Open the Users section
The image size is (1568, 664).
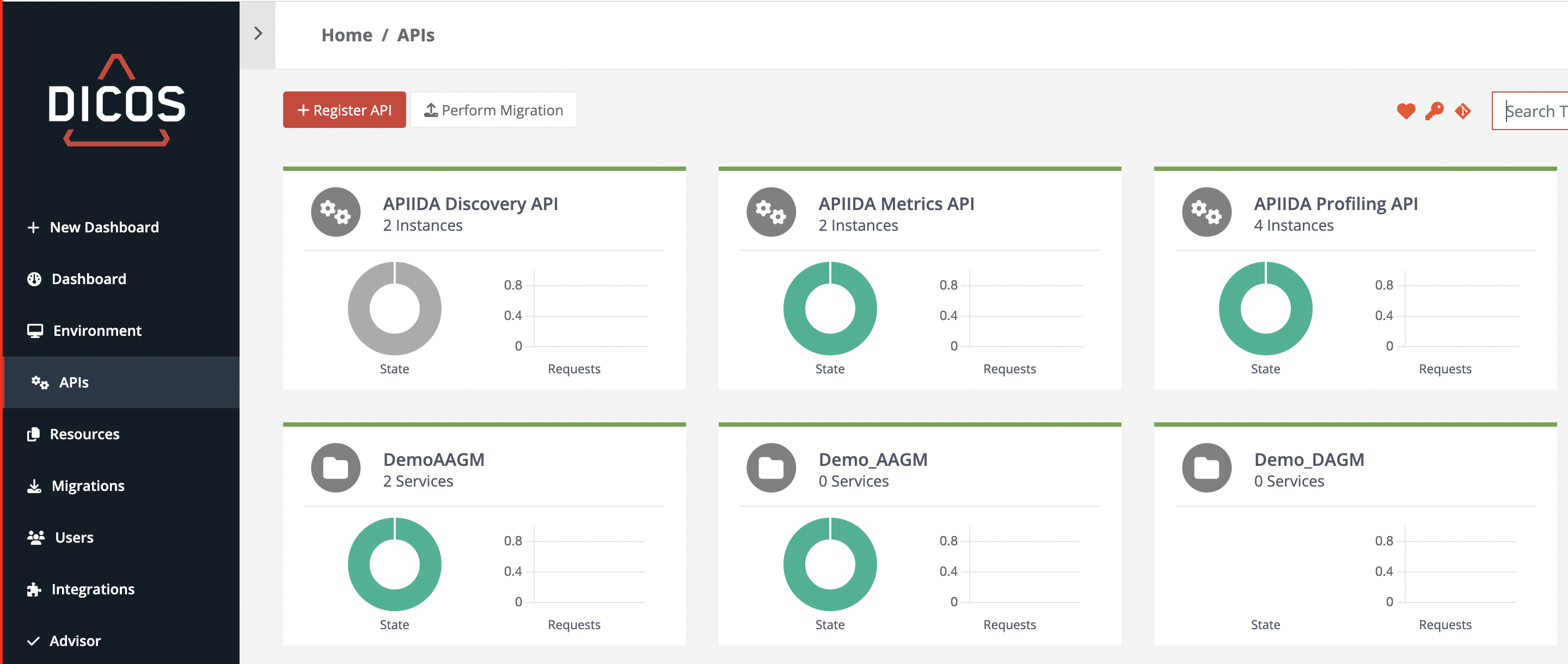click(73, 537)
